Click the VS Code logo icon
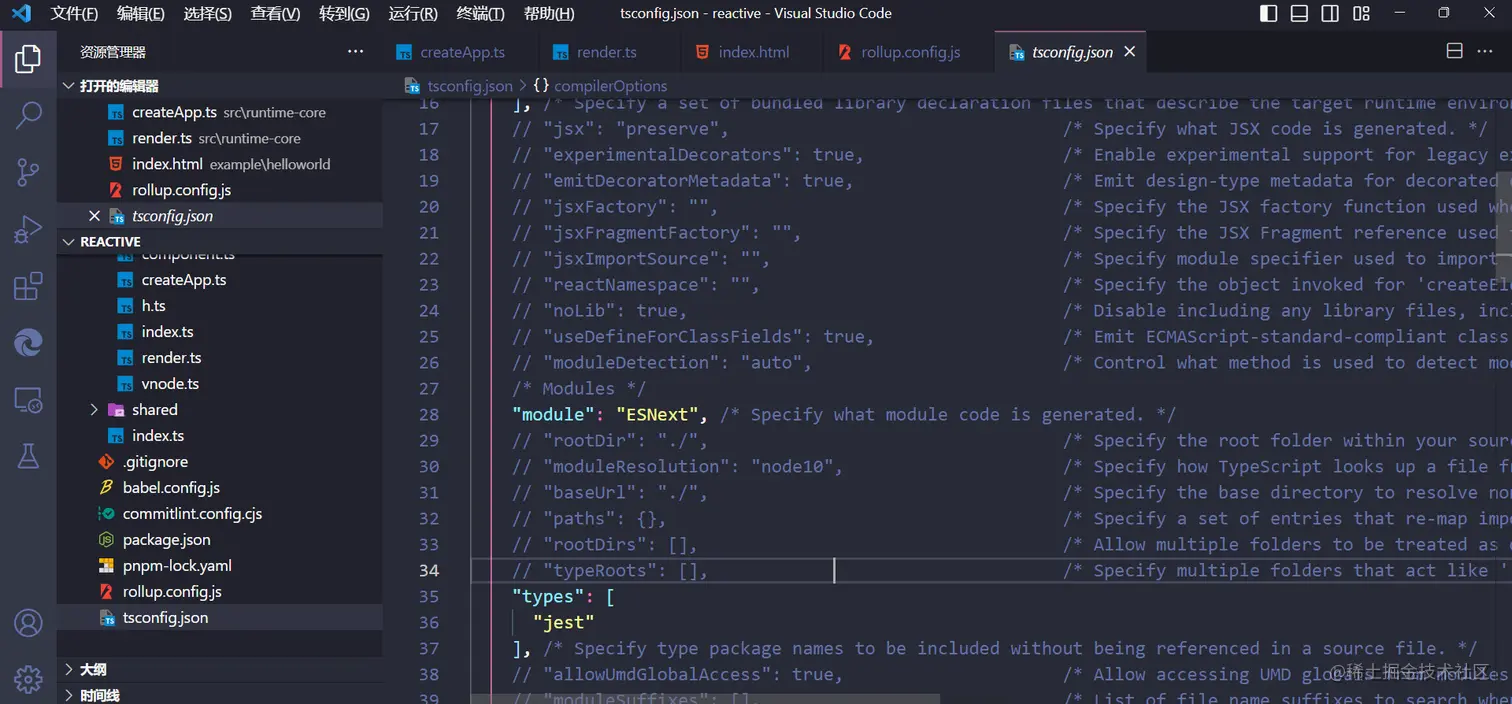This screenshot has width=1512, height=704. (x=20, y=13)
